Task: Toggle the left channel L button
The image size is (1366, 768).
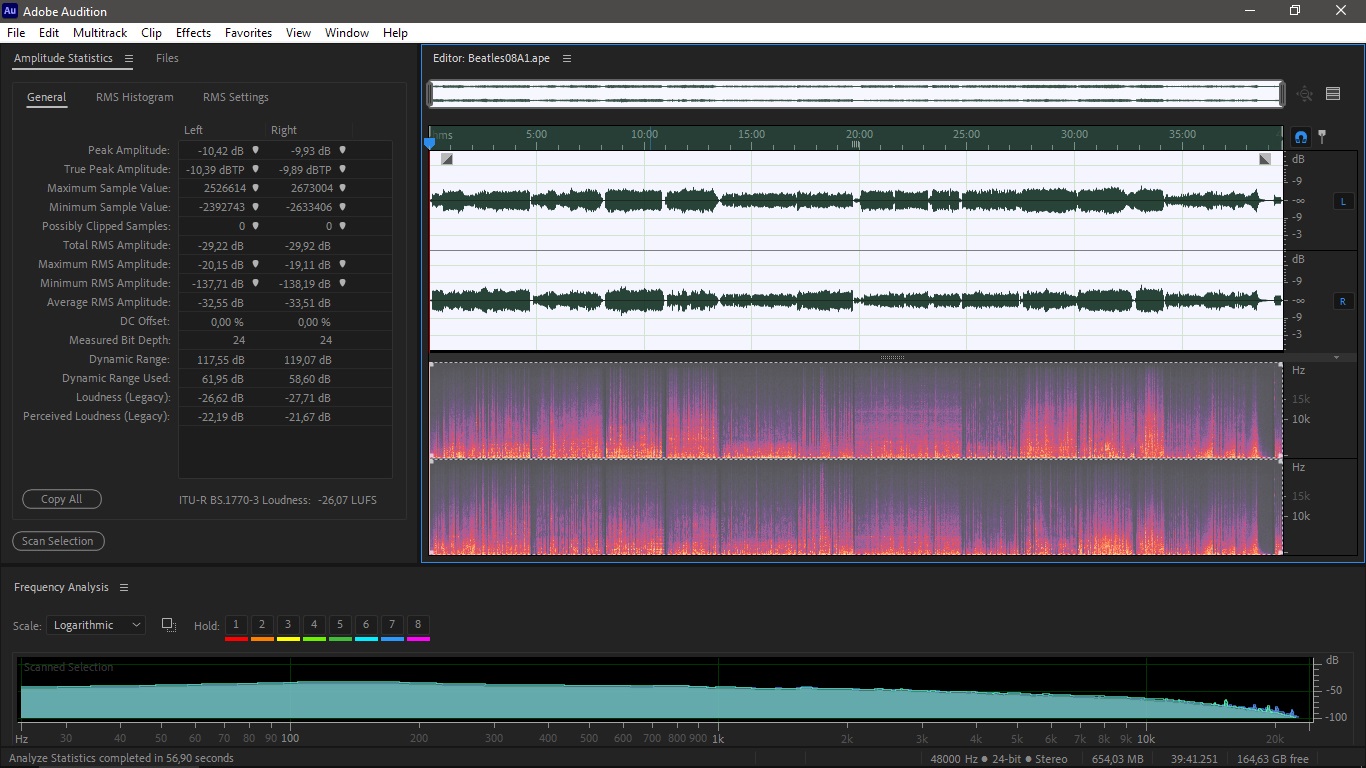Action: coord(1342,202)
